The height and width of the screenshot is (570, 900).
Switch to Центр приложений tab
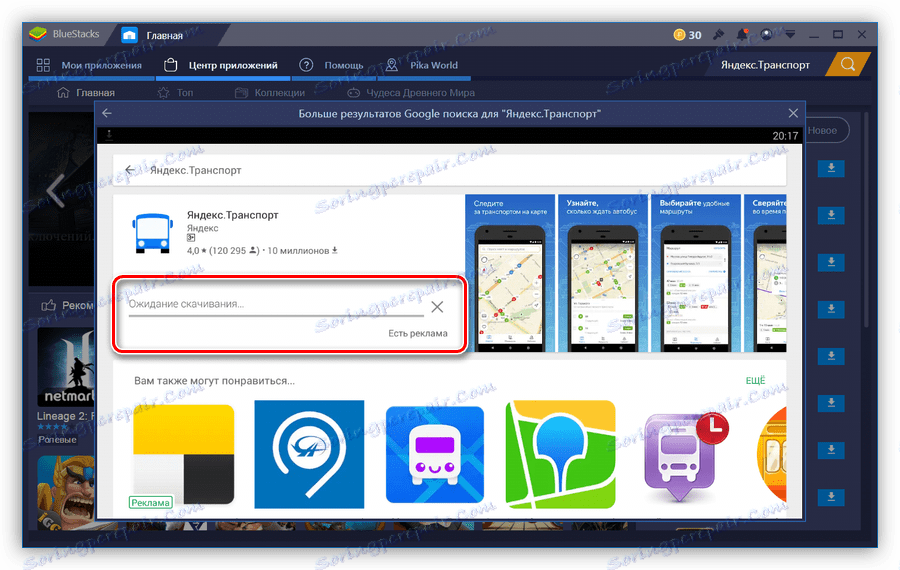pyautogui.click(x=222, y=65)
